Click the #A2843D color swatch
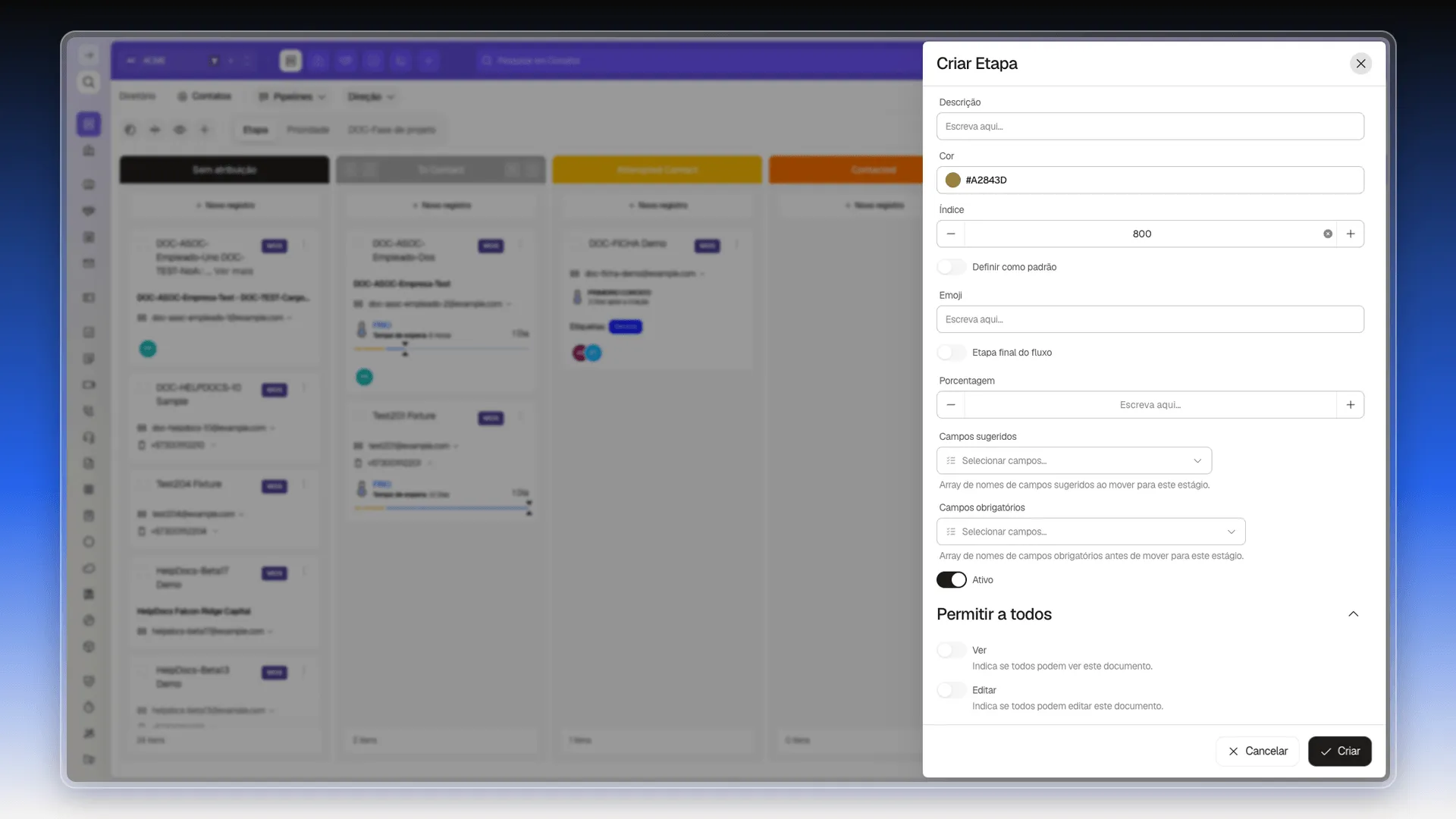This screenshot has height=819, width=1456. 953,180
